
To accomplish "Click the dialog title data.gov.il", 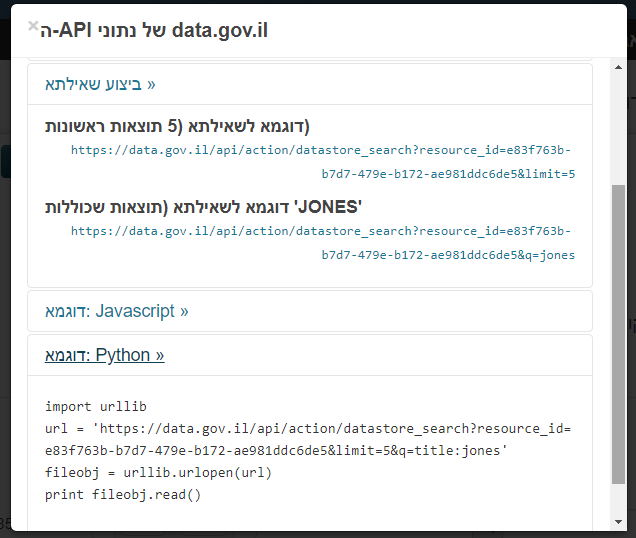I will (x=154, y=30).
